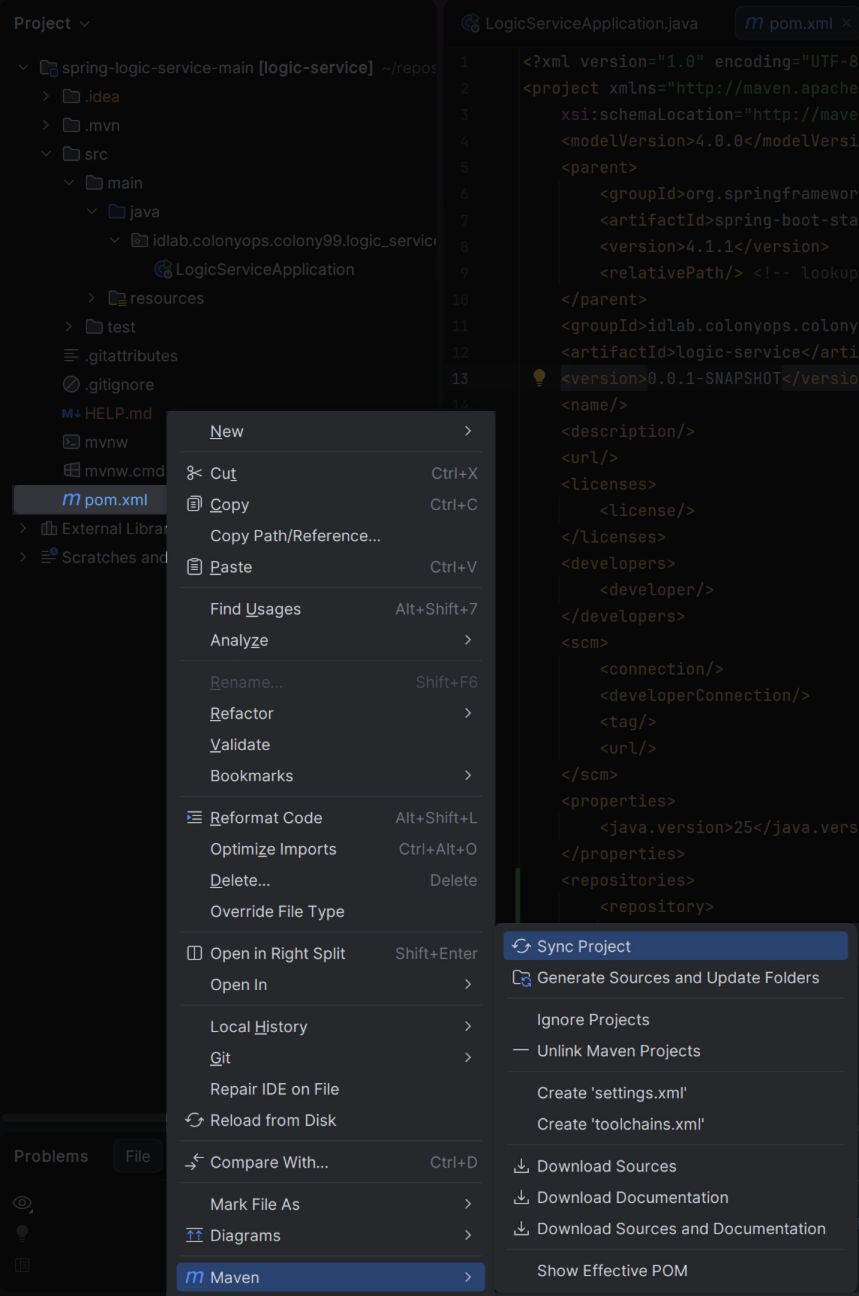859x1296 pixels.
Task: Select Create 'settings.xml'
Action: pyautogui.click(x=675, y=1093)
